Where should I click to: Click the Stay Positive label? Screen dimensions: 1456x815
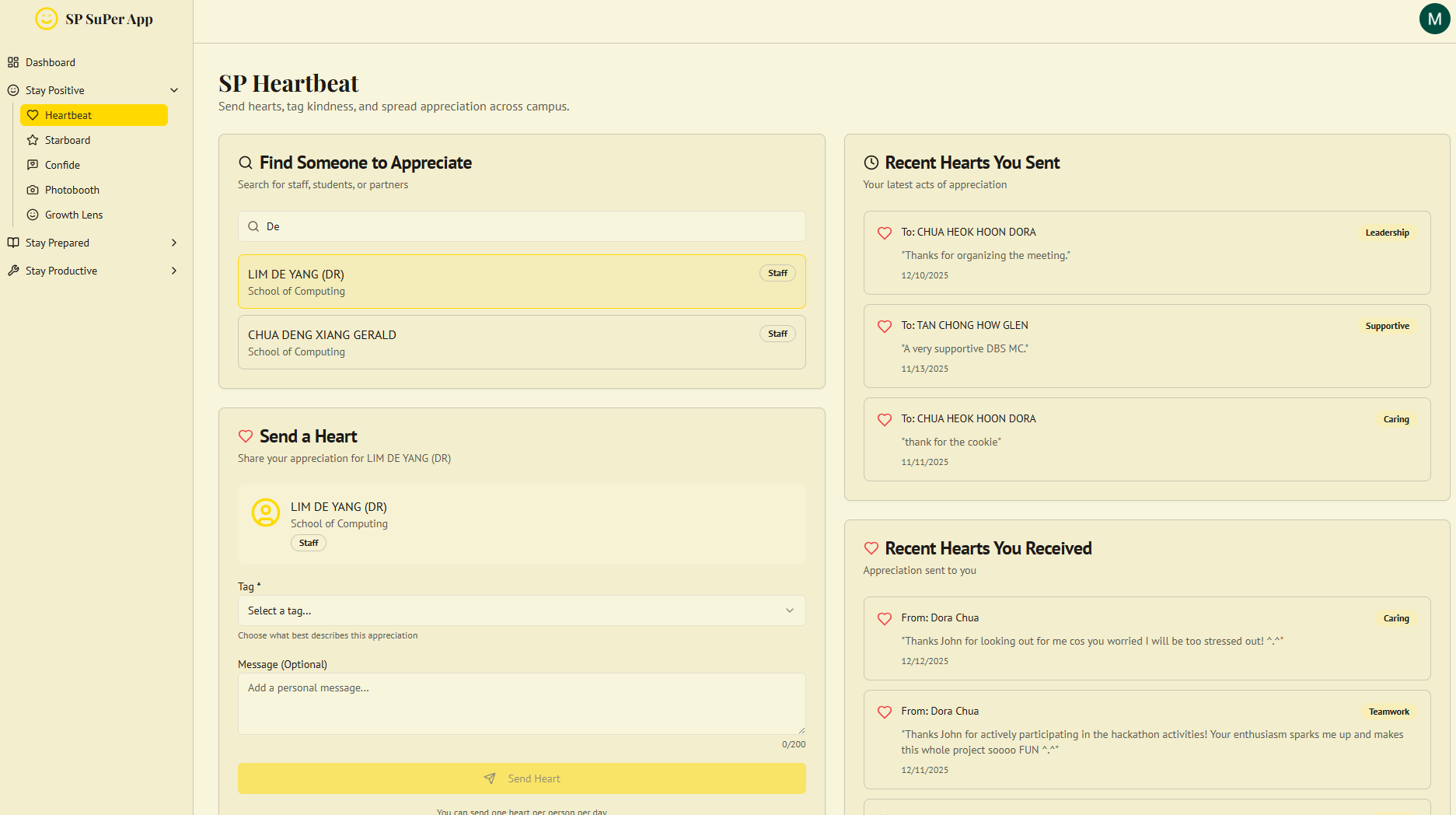coord(55,90)
